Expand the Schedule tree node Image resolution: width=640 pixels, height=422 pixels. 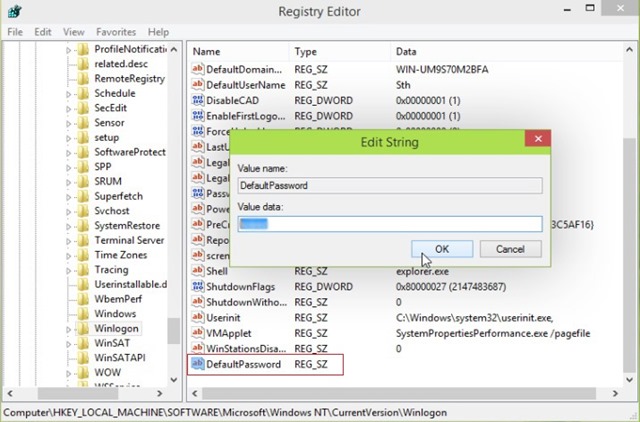pos(68,94)
